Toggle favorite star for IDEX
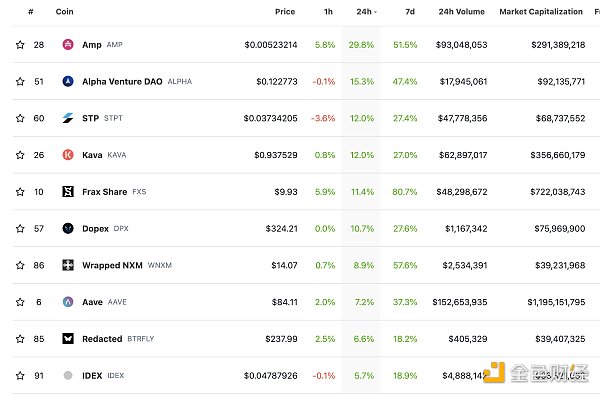 20,376
